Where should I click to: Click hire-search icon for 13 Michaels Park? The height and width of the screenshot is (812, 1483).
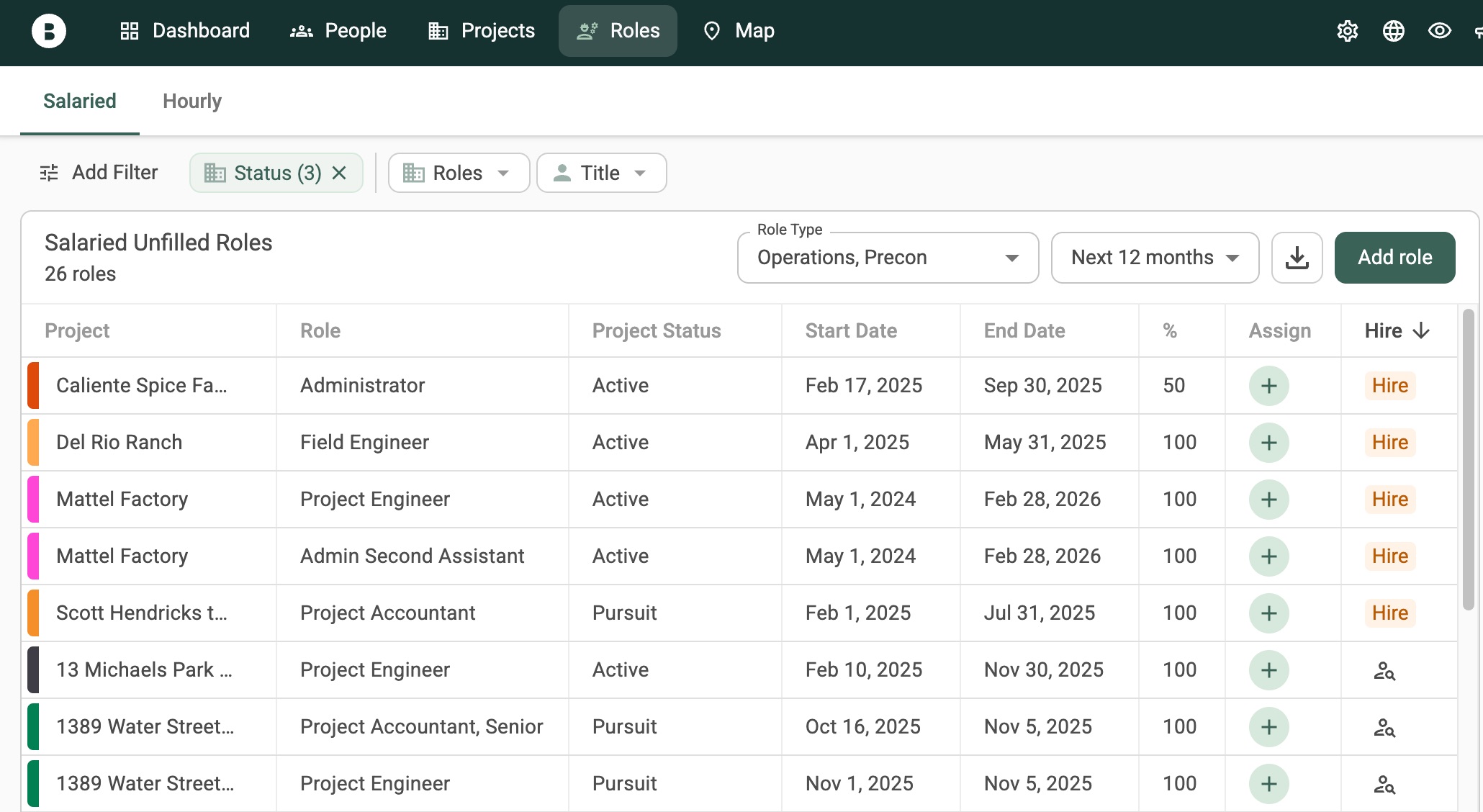[1384, 671]
